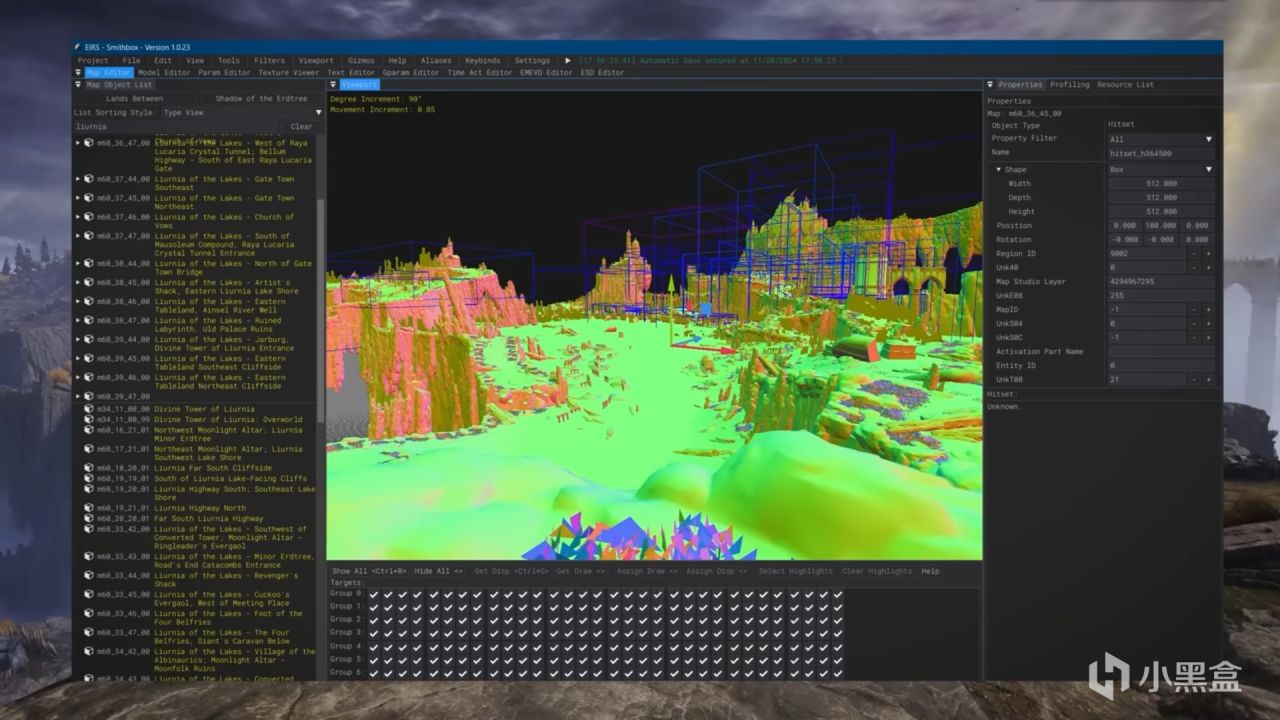The width and height of the screenshot is (1280, 720).
Task: Click the map cube icon for m60_17_21_01
Action: 89,450
